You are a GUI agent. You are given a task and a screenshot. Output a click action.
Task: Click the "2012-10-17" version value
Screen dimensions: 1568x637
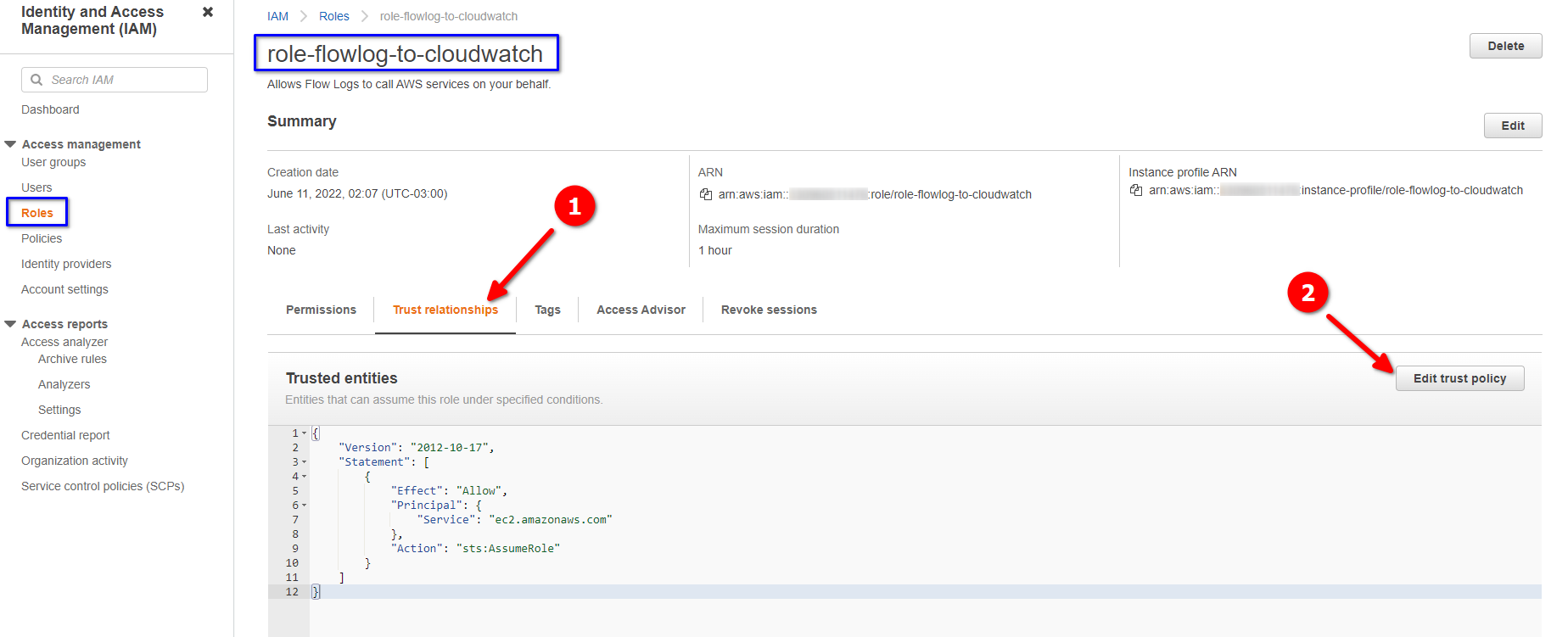pyautogui.click(x=449, y=448)
